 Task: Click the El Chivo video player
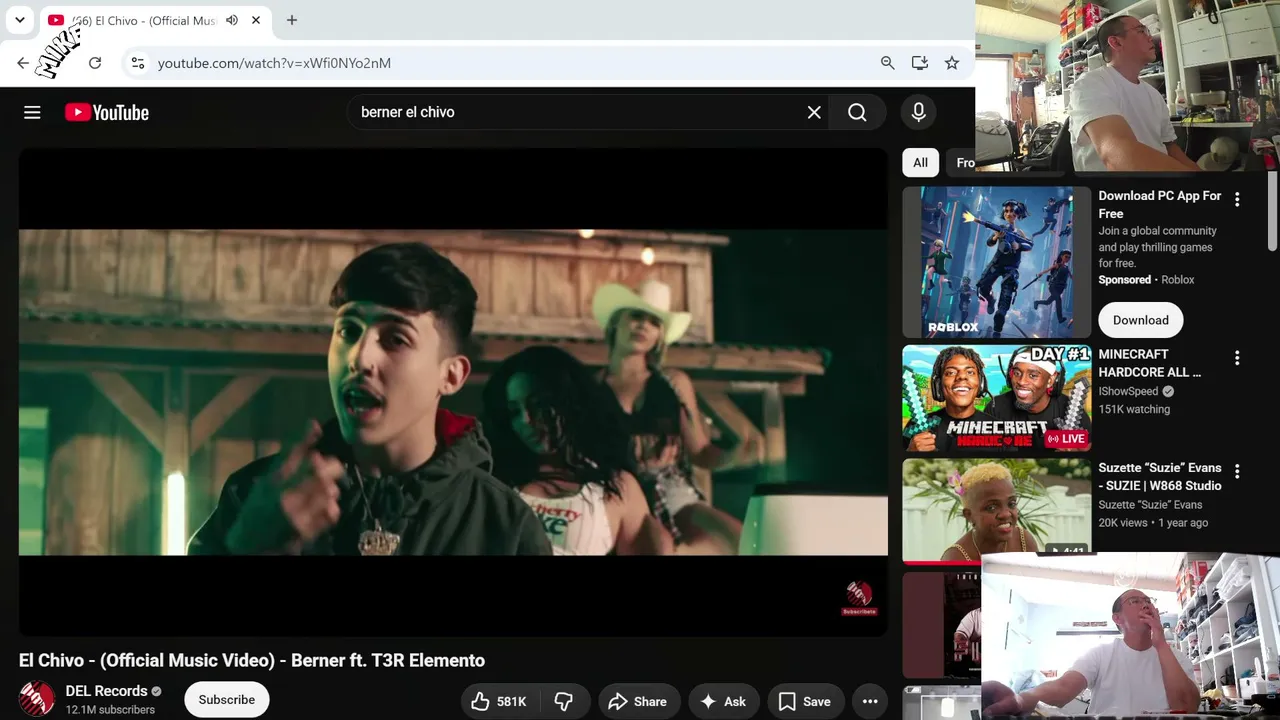(453, 392)
